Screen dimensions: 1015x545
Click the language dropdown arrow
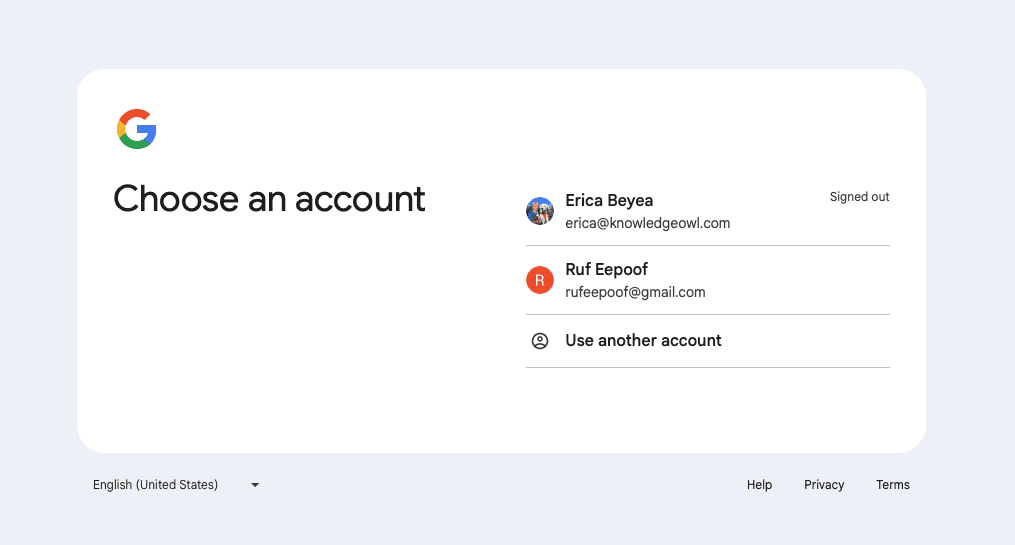pyautogui.click(x=255, y=485)
